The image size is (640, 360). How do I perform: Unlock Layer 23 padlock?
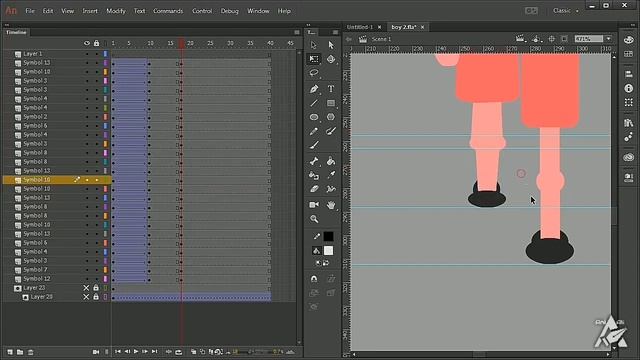click(x=96, y=288)
